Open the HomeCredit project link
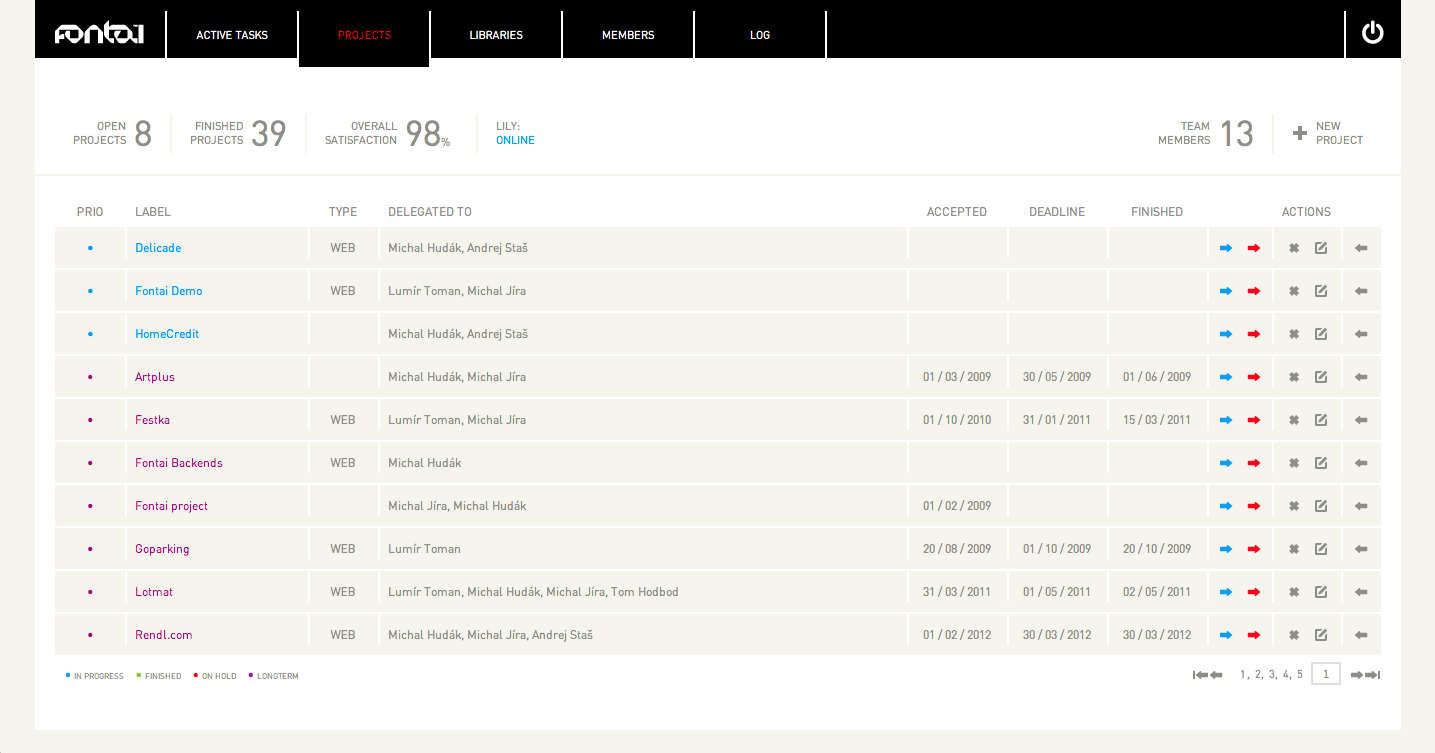1435x753 pixels. coord(167,334)
